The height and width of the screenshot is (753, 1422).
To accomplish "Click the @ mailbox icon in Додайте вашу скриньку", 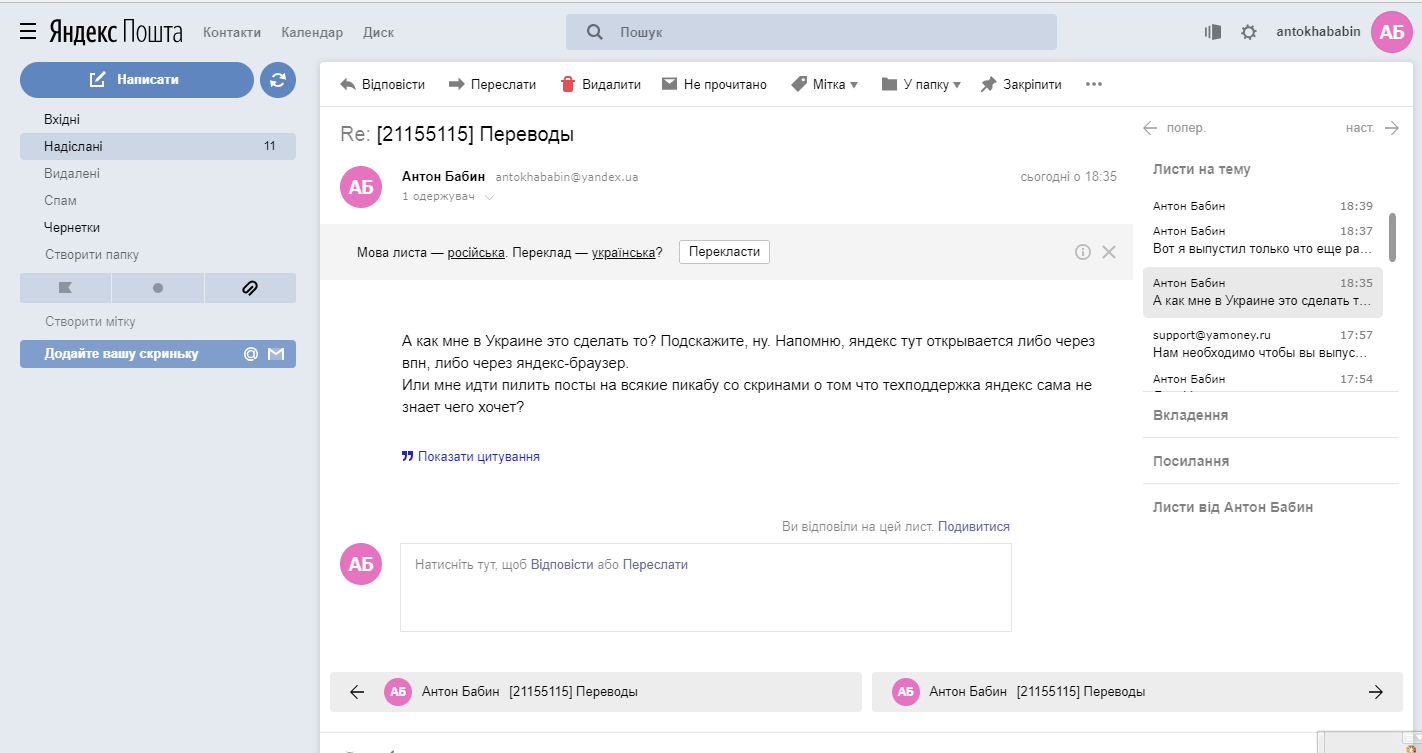I will tap(251, 354).
